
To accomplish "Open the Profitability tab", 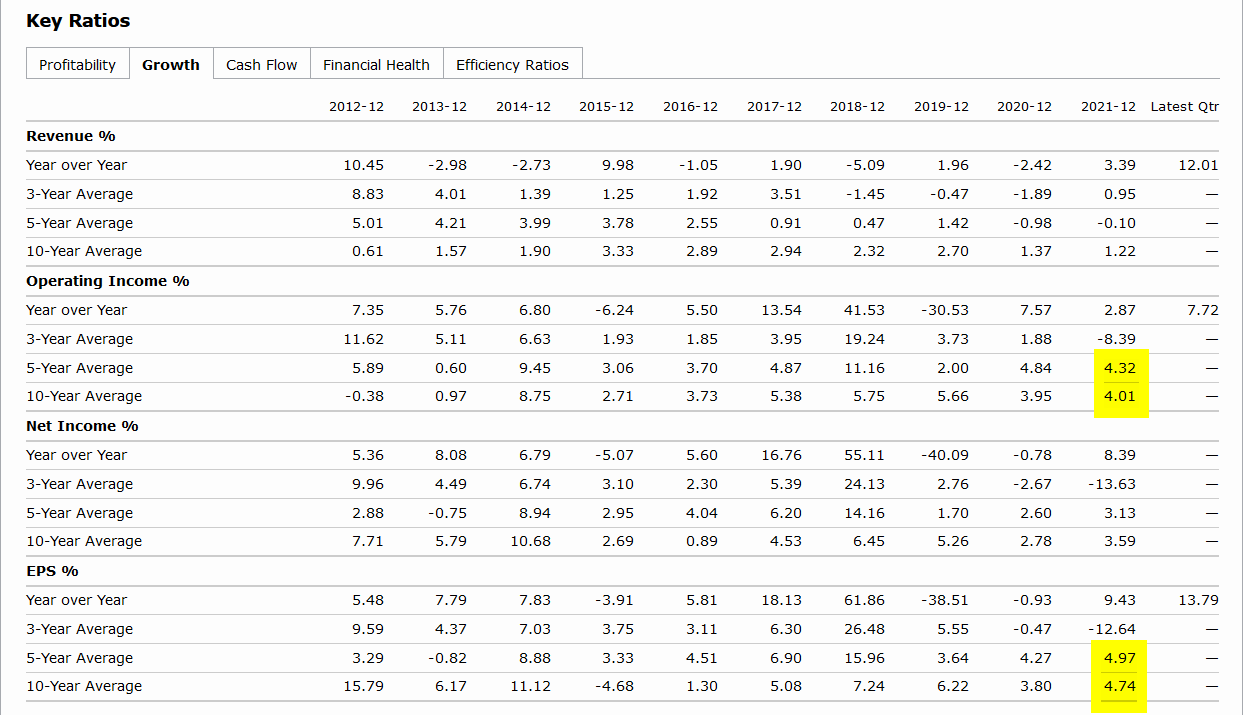I will tap(77, 65).
